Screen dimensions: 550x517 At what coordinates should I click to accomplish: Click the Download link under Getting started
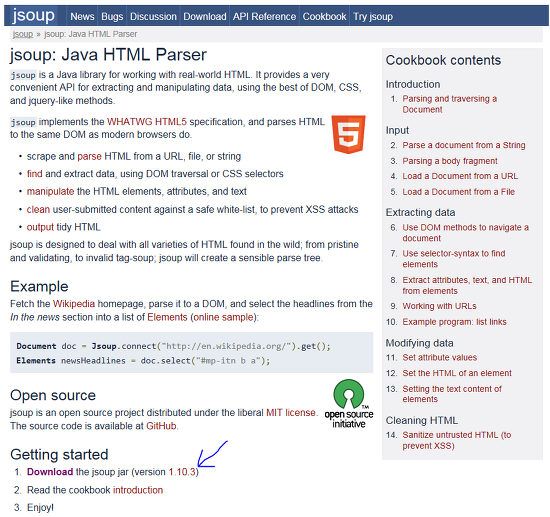pyautogui.click(x=50, y=472)
